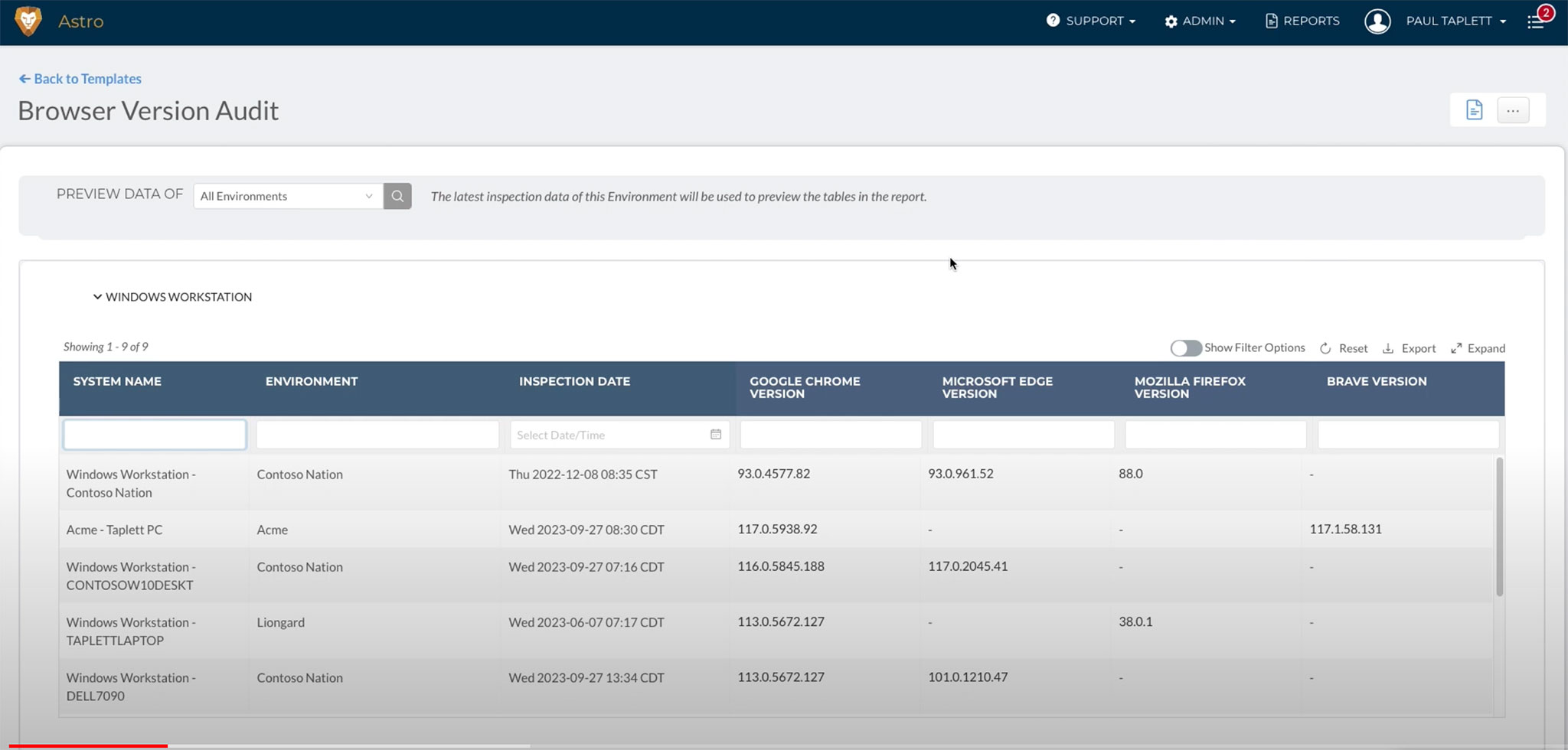Click the document report icon button
Viewport: 1568px width, 750px height.
tap(1474, 110)
